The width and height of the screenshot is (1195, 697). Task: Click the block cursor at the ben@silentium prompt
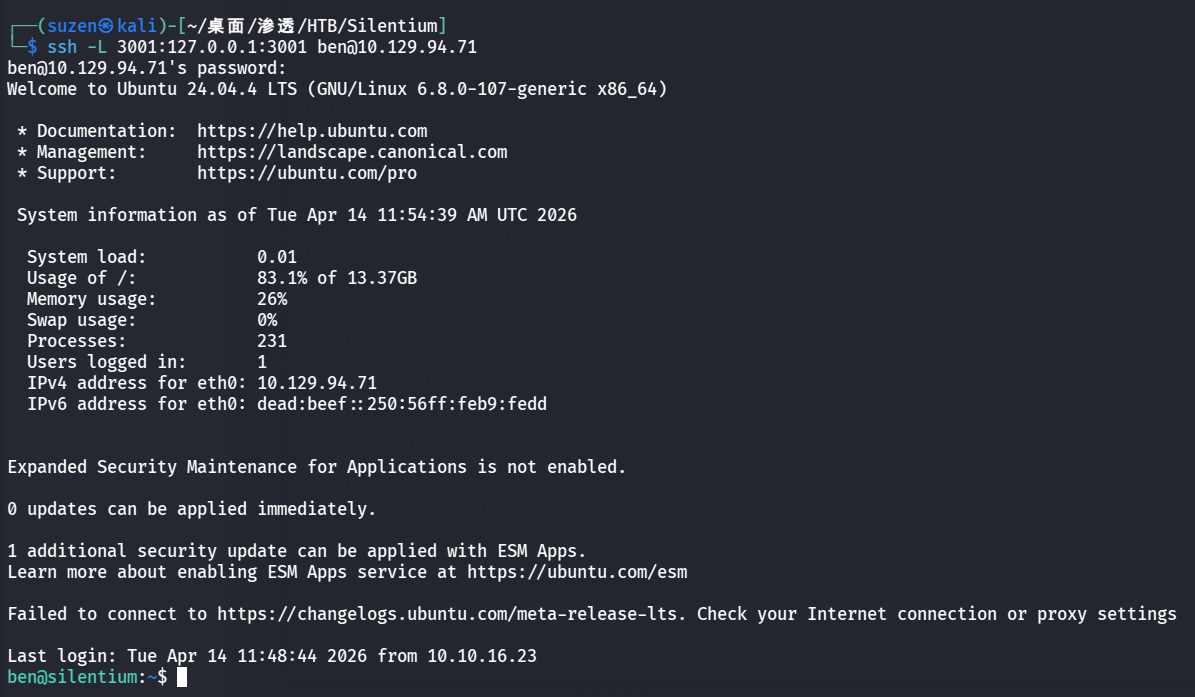click(182, 677)
